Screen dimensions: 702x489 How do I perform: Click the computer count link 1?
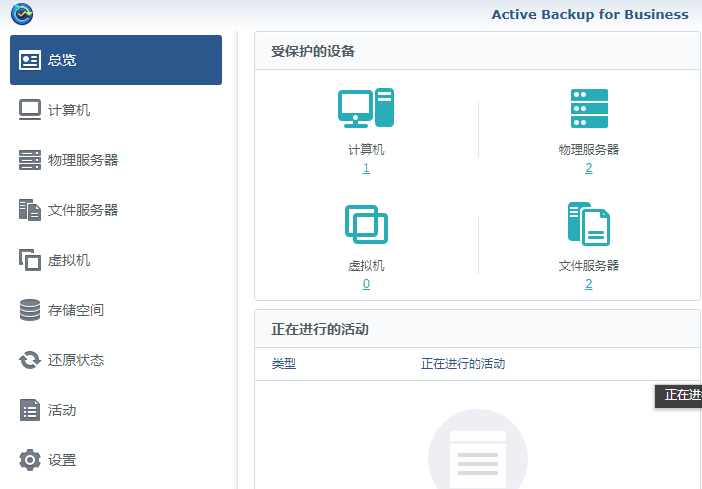366,168
